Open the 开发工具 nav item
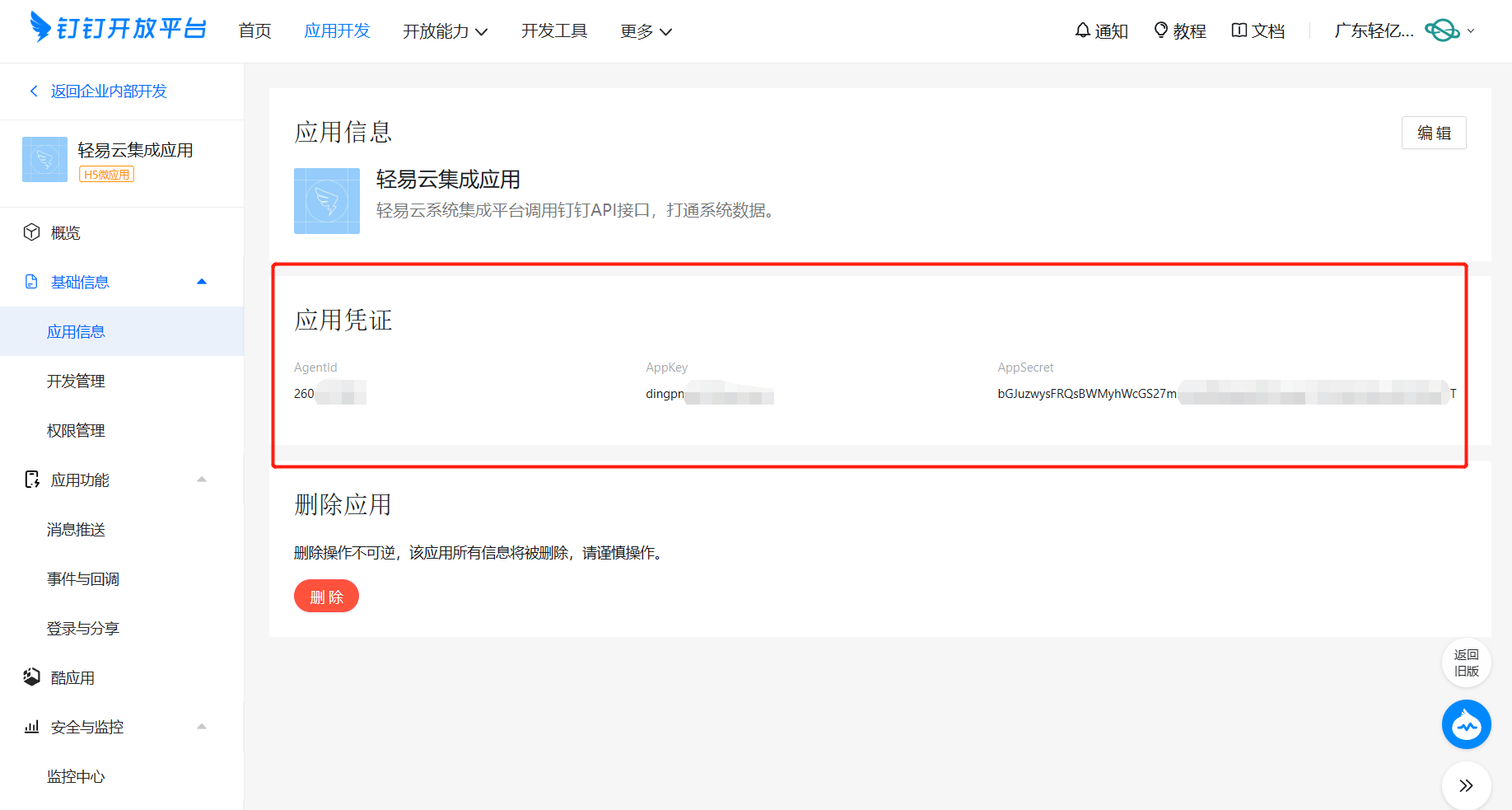The width and height of the screenshot is (1512, 810). coord(554,31)
